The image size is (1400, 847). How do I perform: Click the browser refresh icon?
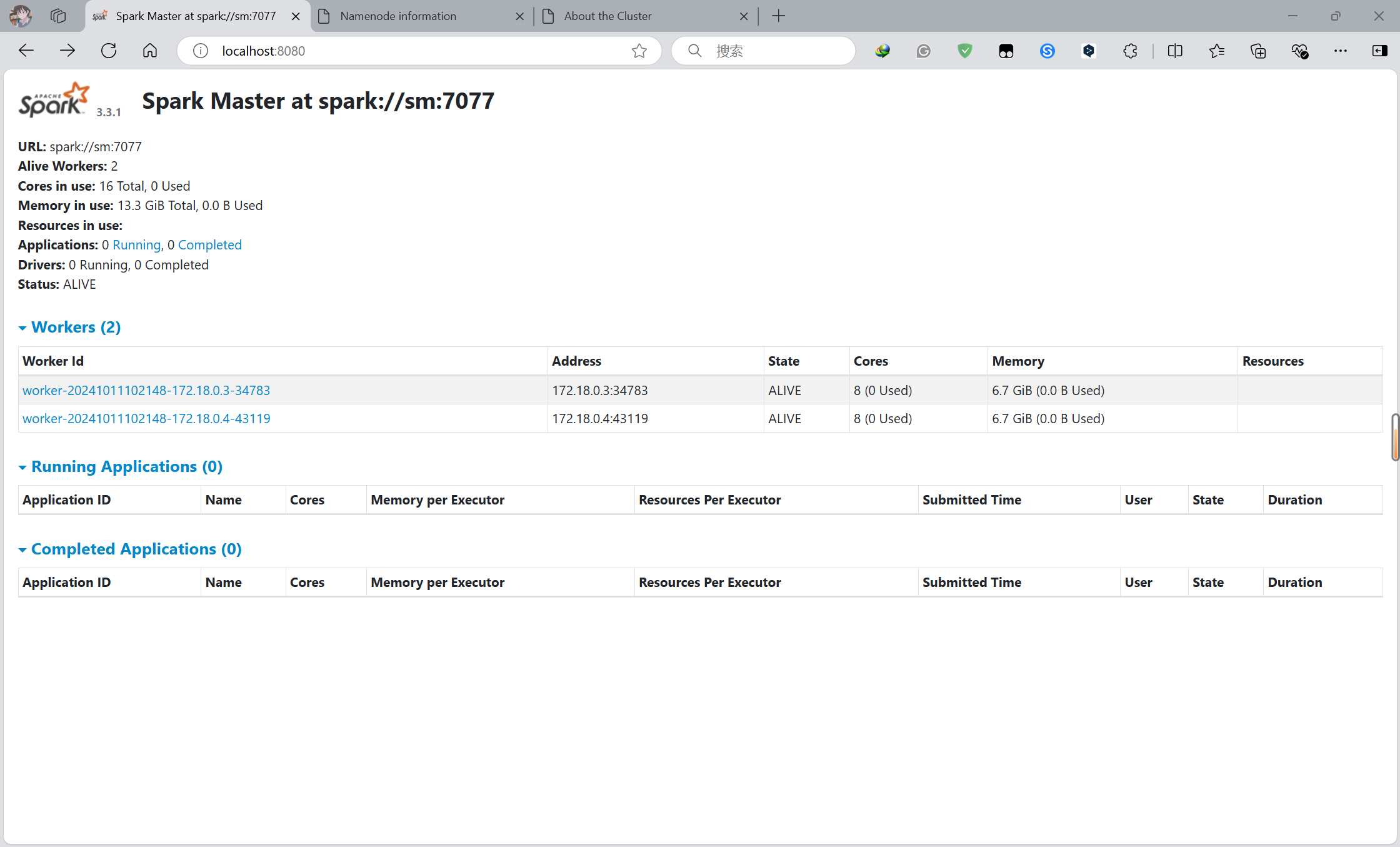(109, 51)
